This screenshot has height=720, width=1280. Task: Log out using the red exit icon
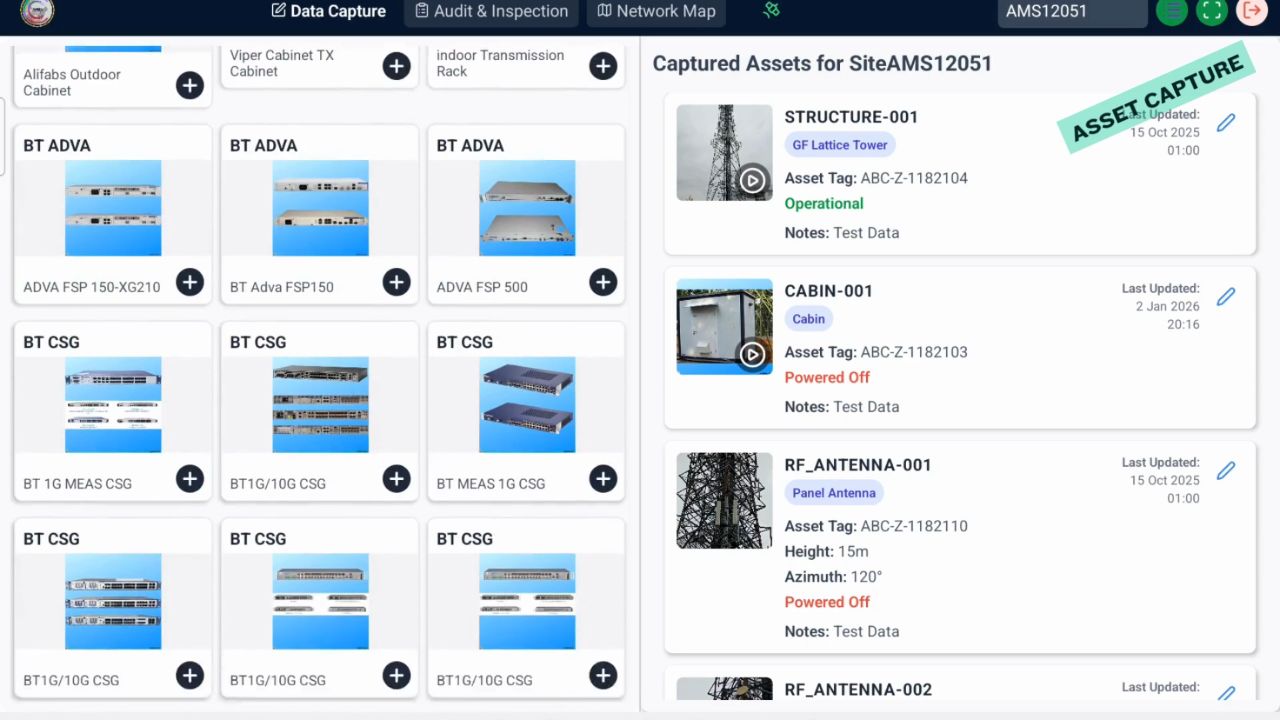coord(1252,11)
